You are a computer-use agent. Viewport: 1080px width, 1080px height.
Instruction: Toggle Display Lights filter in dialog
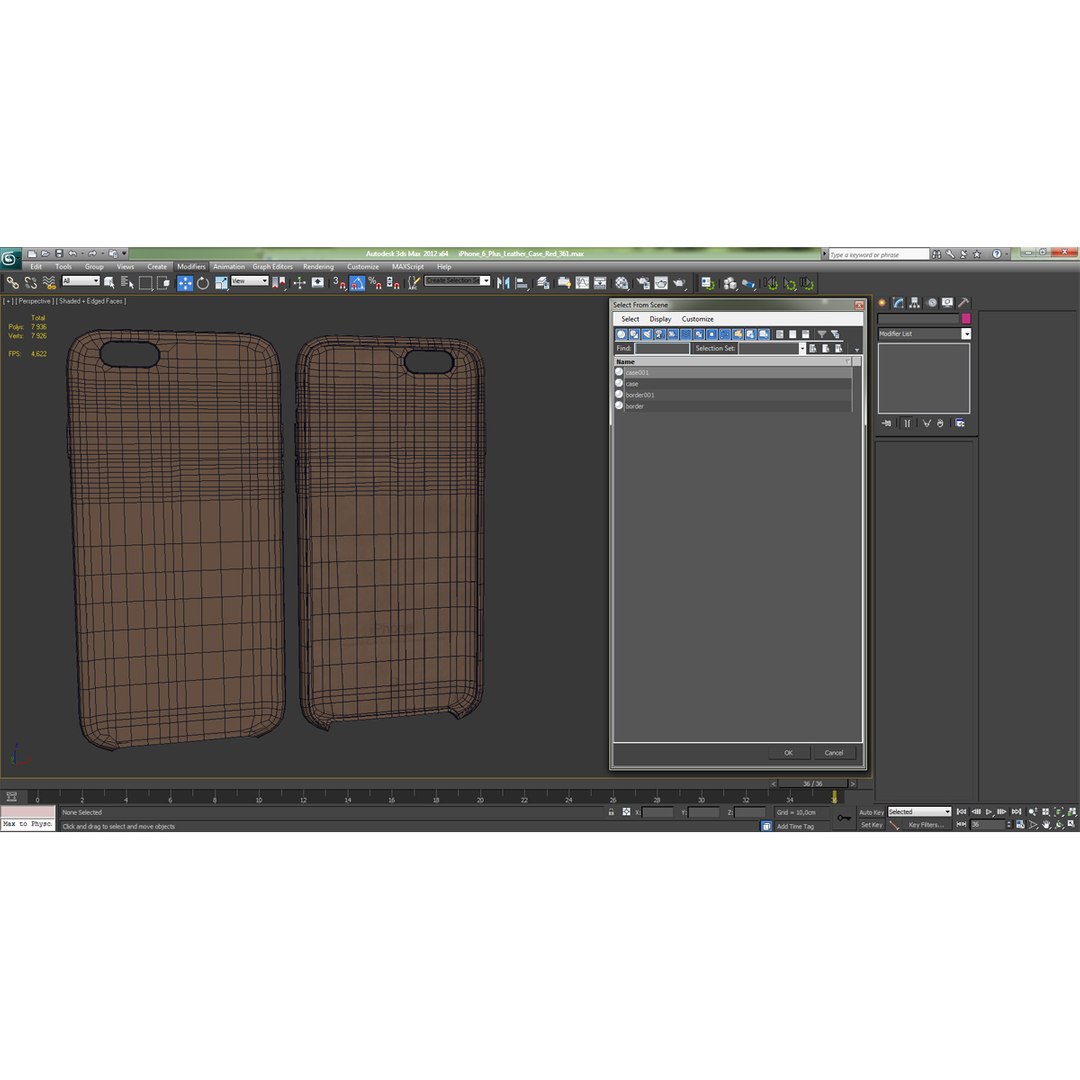pos(647,334)
